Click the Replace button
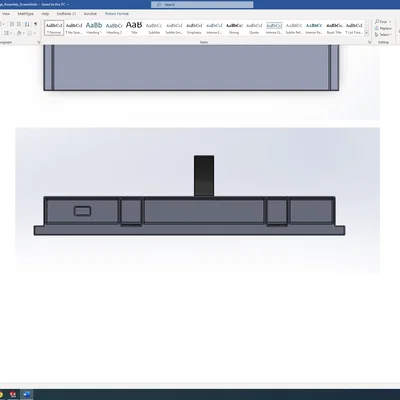Viewport: 400px width, 400px height. (383, 28)
